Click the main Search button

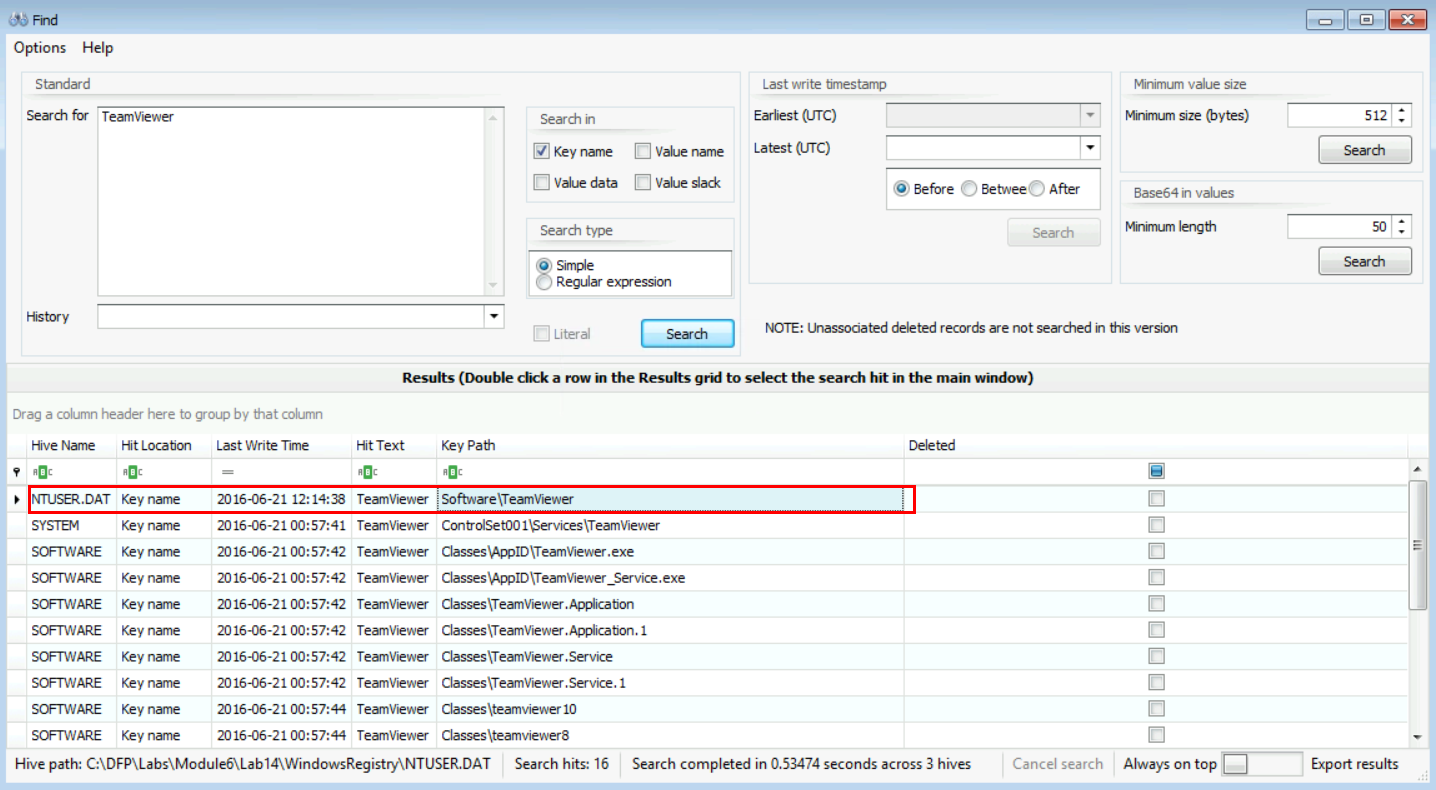tap(687, 334)
